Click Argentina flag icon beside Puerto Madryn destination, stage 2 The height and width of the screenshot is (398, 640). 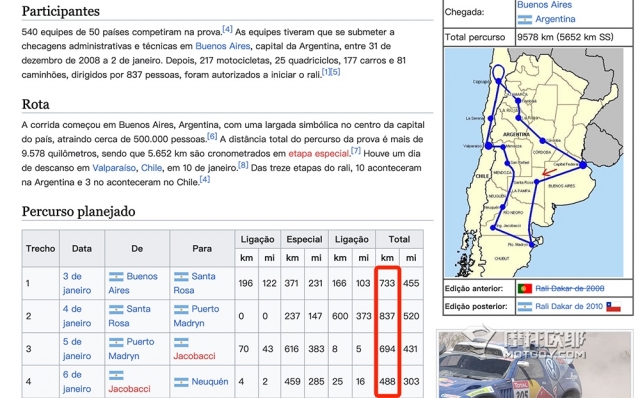point(181,309)
